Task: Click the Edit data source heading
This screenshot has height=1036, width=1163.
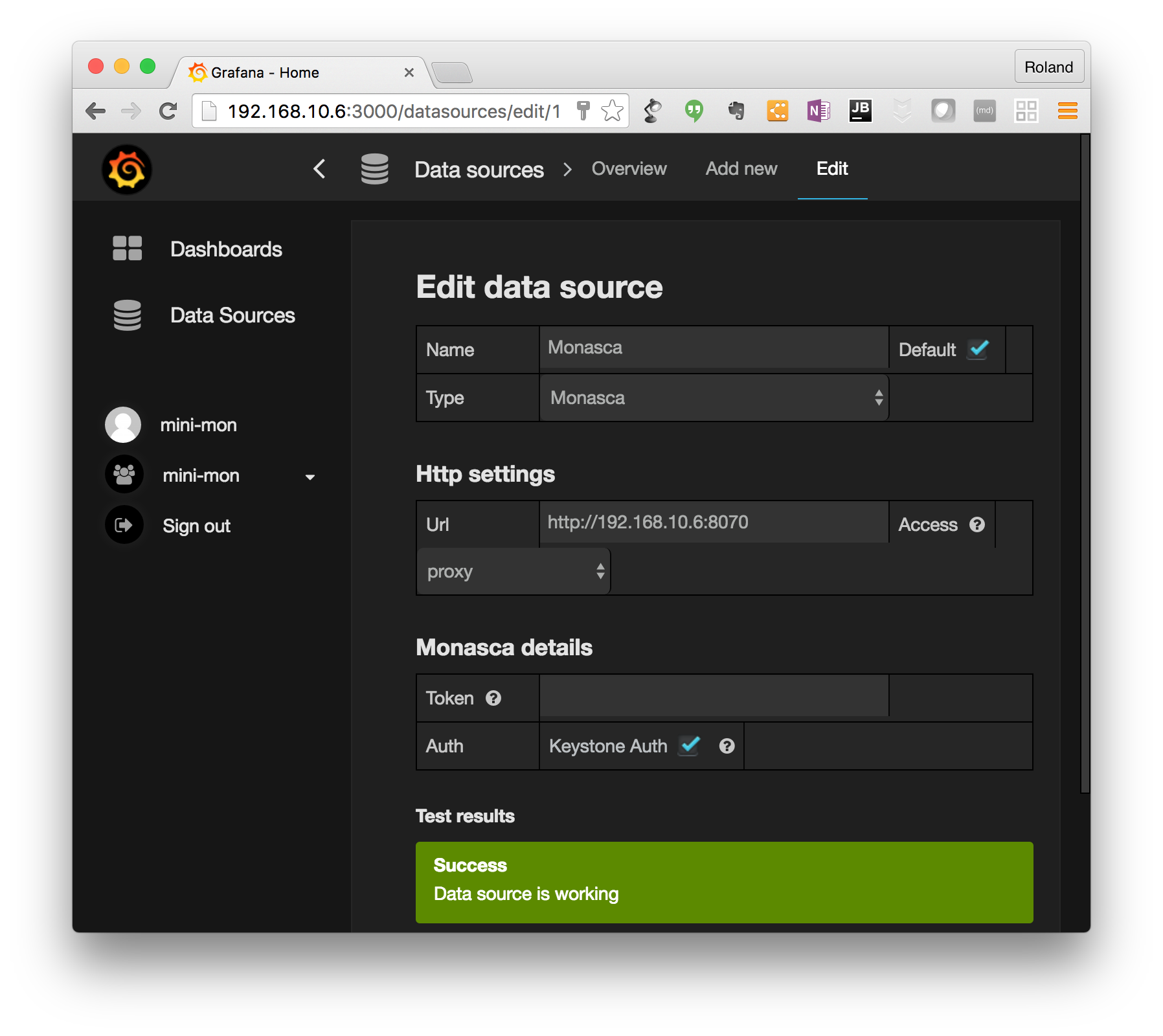Action: pyautogui.click(x=539, y=287)
